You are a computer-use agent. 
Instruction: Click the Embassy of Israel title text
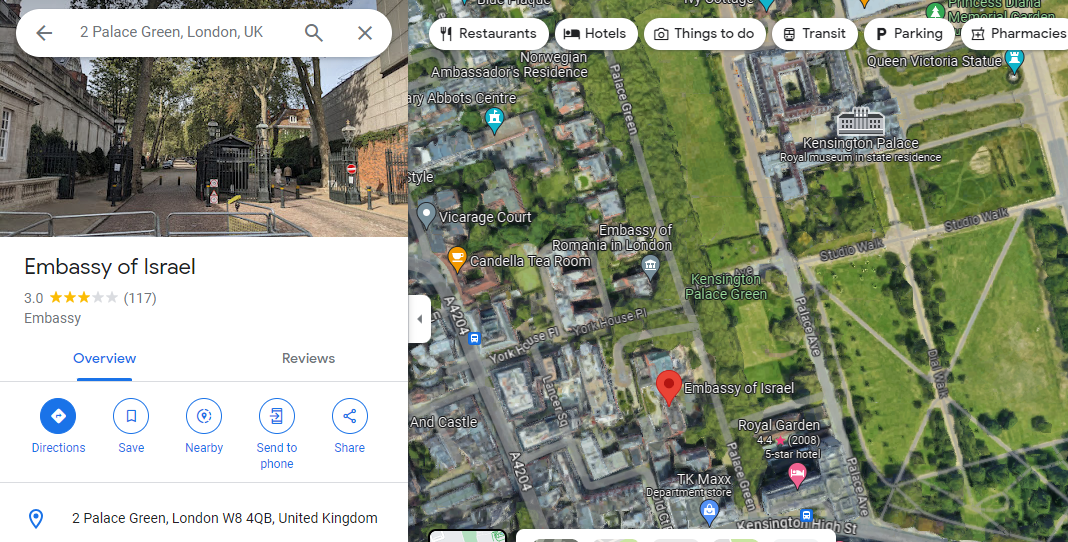(x=110, y=266)
